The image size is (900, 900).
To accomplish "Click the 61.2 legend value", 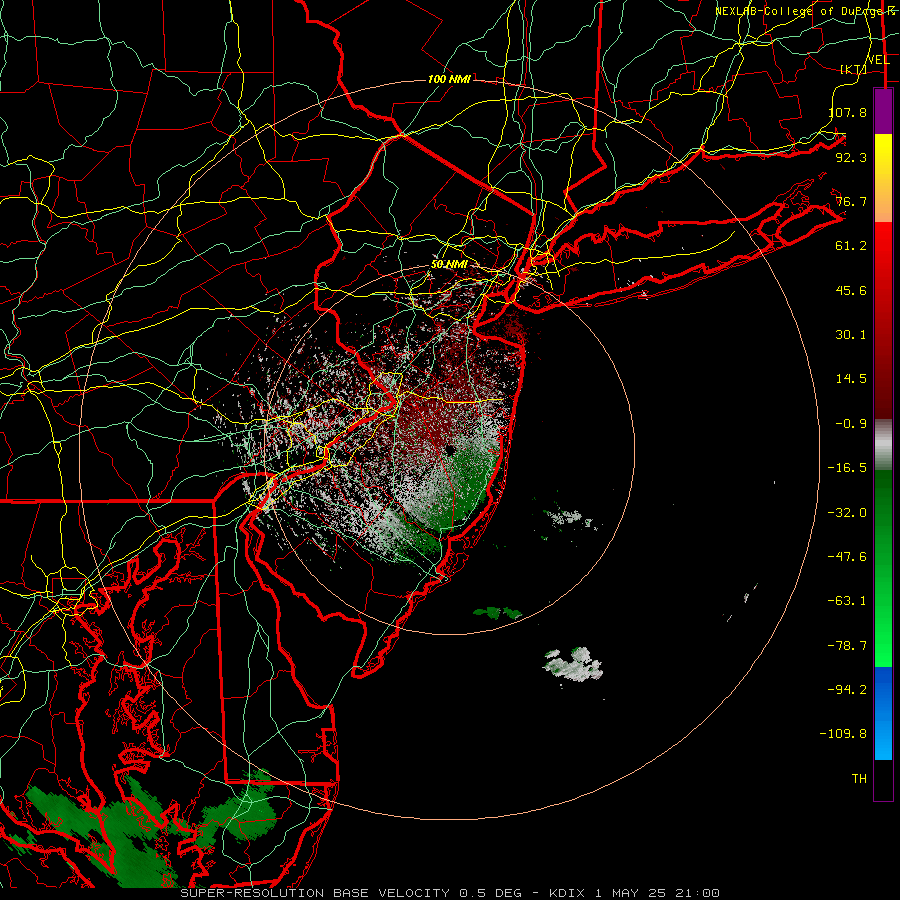I will coord(851,246).
